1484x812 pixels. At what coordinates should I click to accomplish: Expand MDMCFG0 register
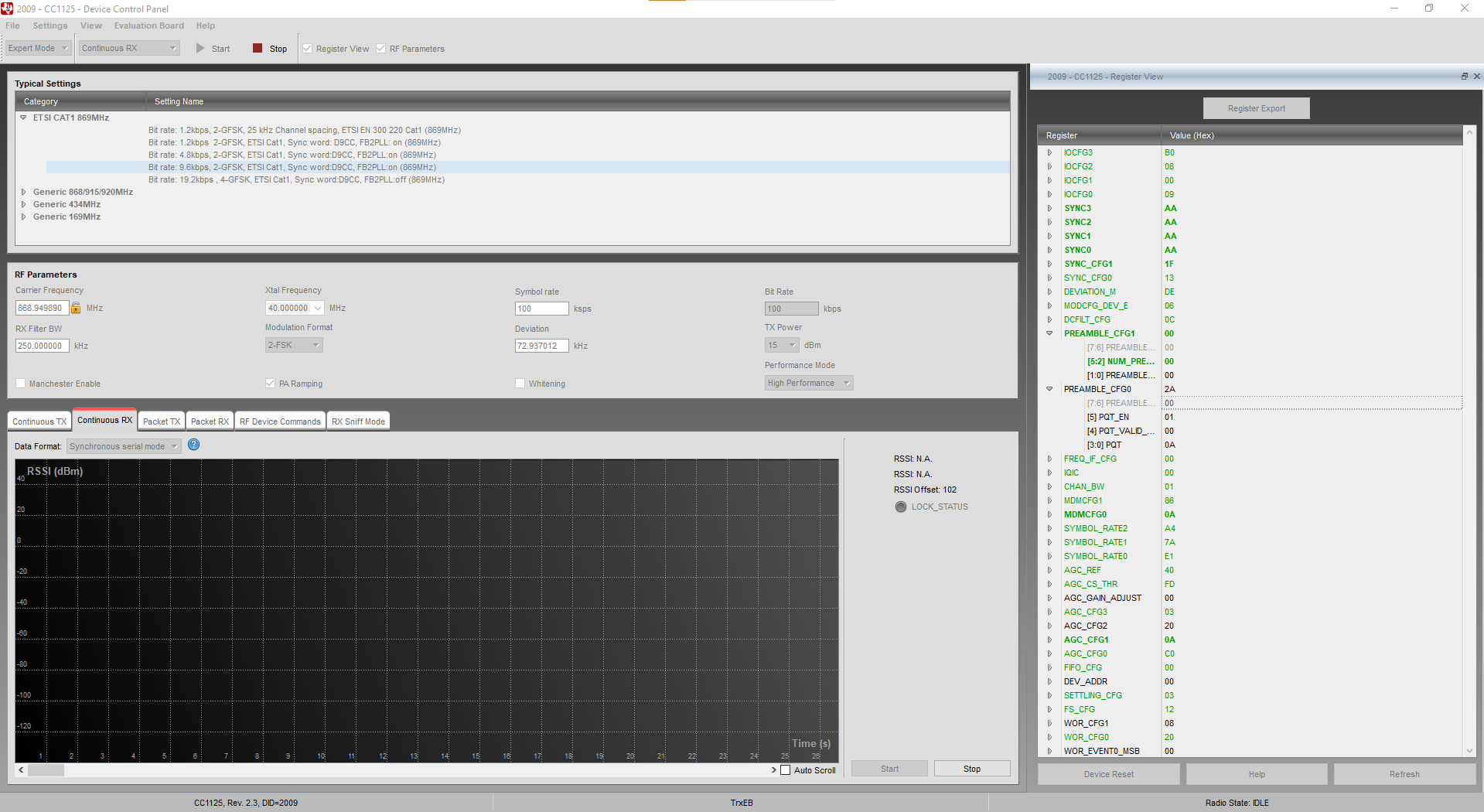coord(1049,514)
